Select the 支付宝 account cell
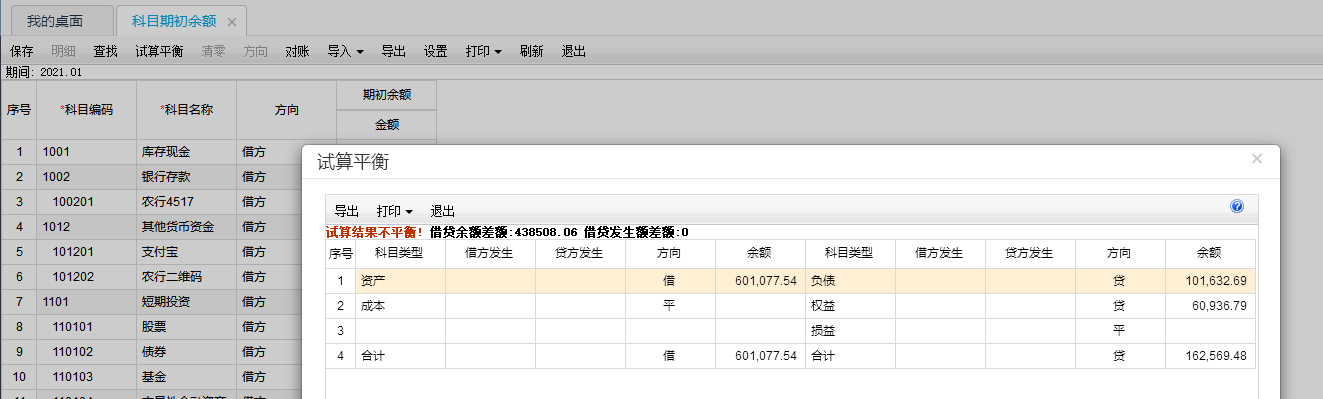This screenshot has height=399, width=1323. pos(186,252)
